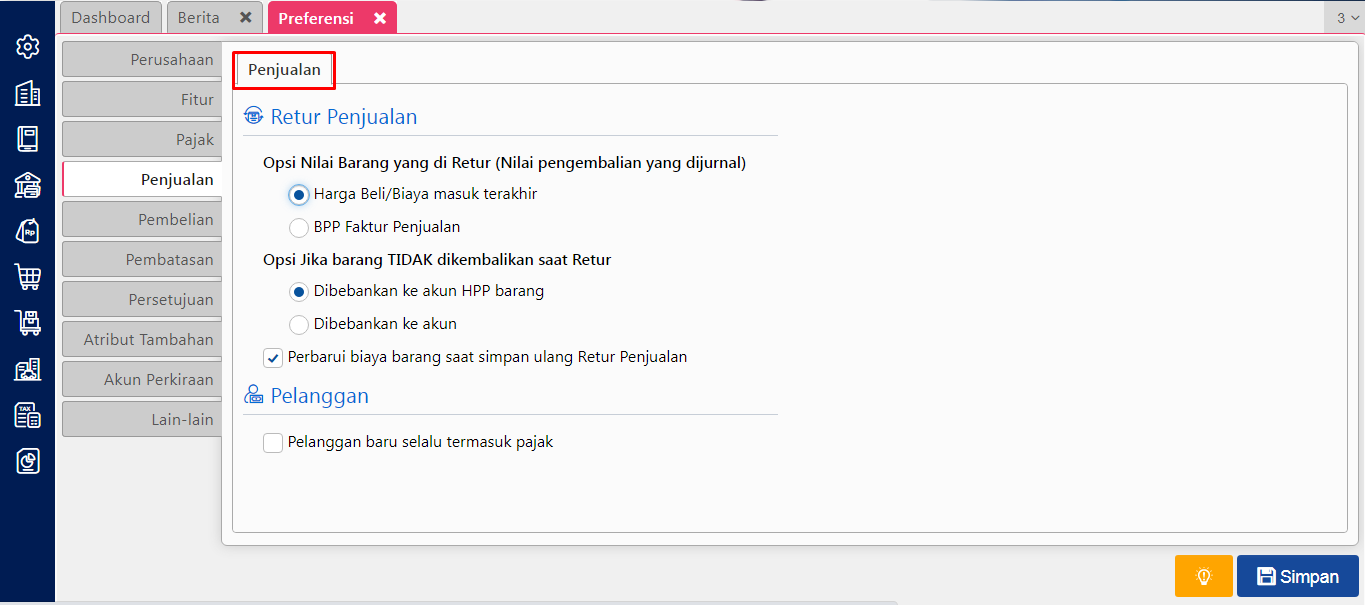Switch to the Dashboard tab
Screen dimensions: 1365x605
point(111,18)
